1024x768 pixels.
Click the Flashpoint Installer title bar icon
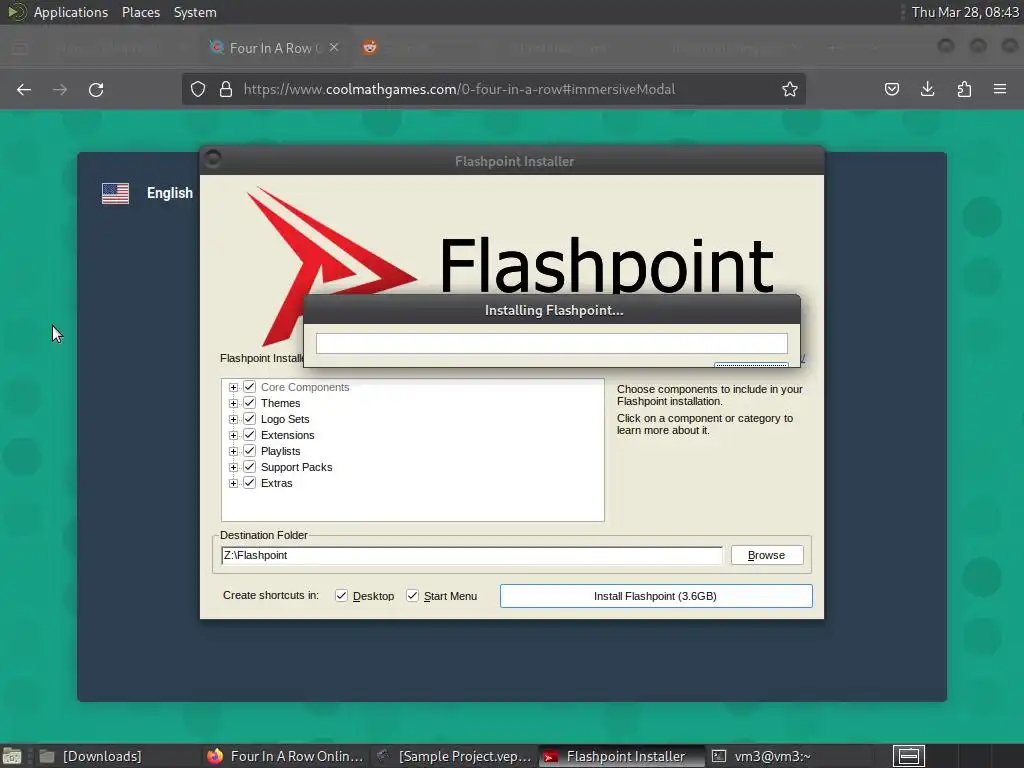(x=213, y=158)
